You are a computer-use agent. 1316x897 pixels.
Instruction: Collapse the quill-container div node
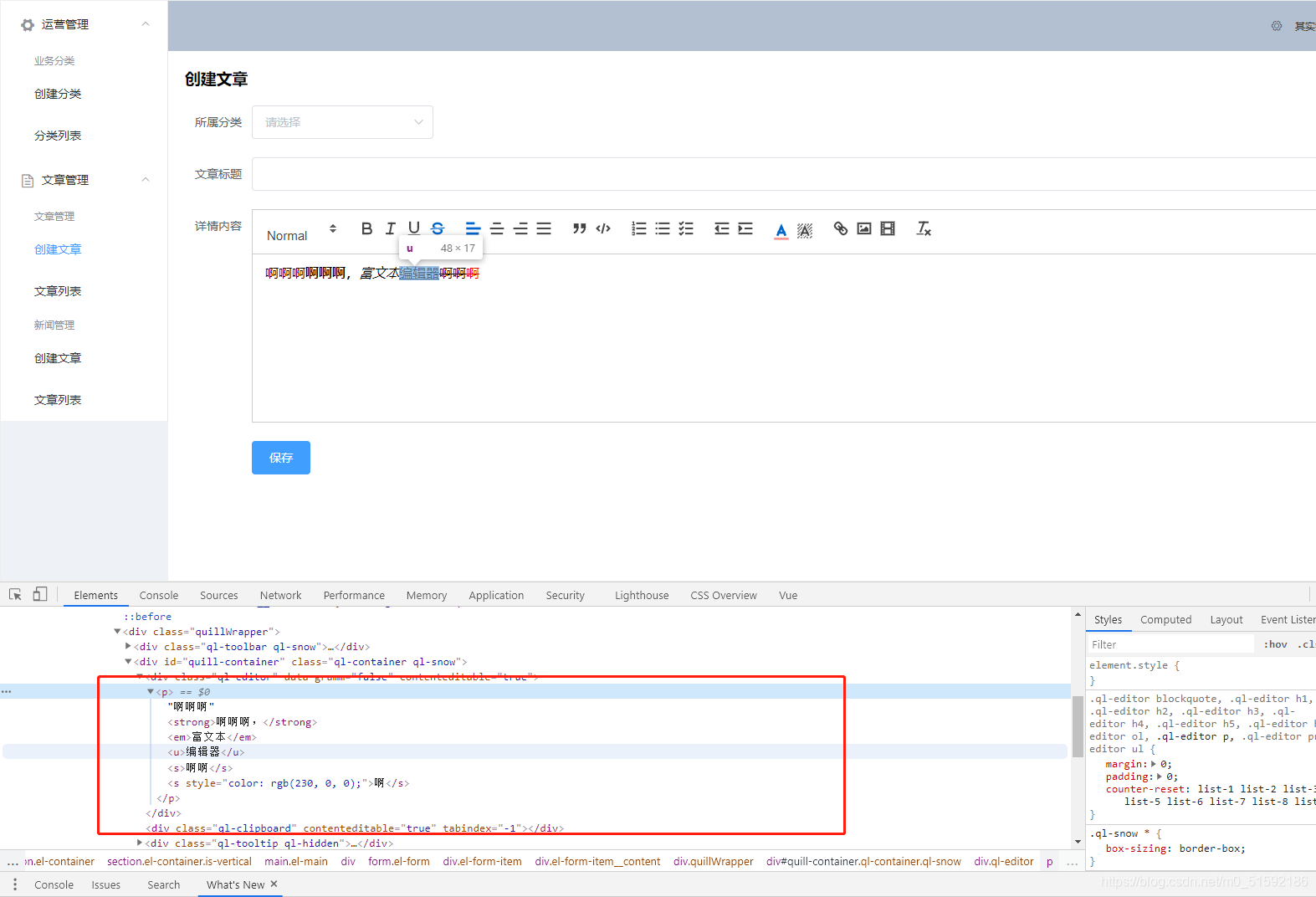click(128, 662)
